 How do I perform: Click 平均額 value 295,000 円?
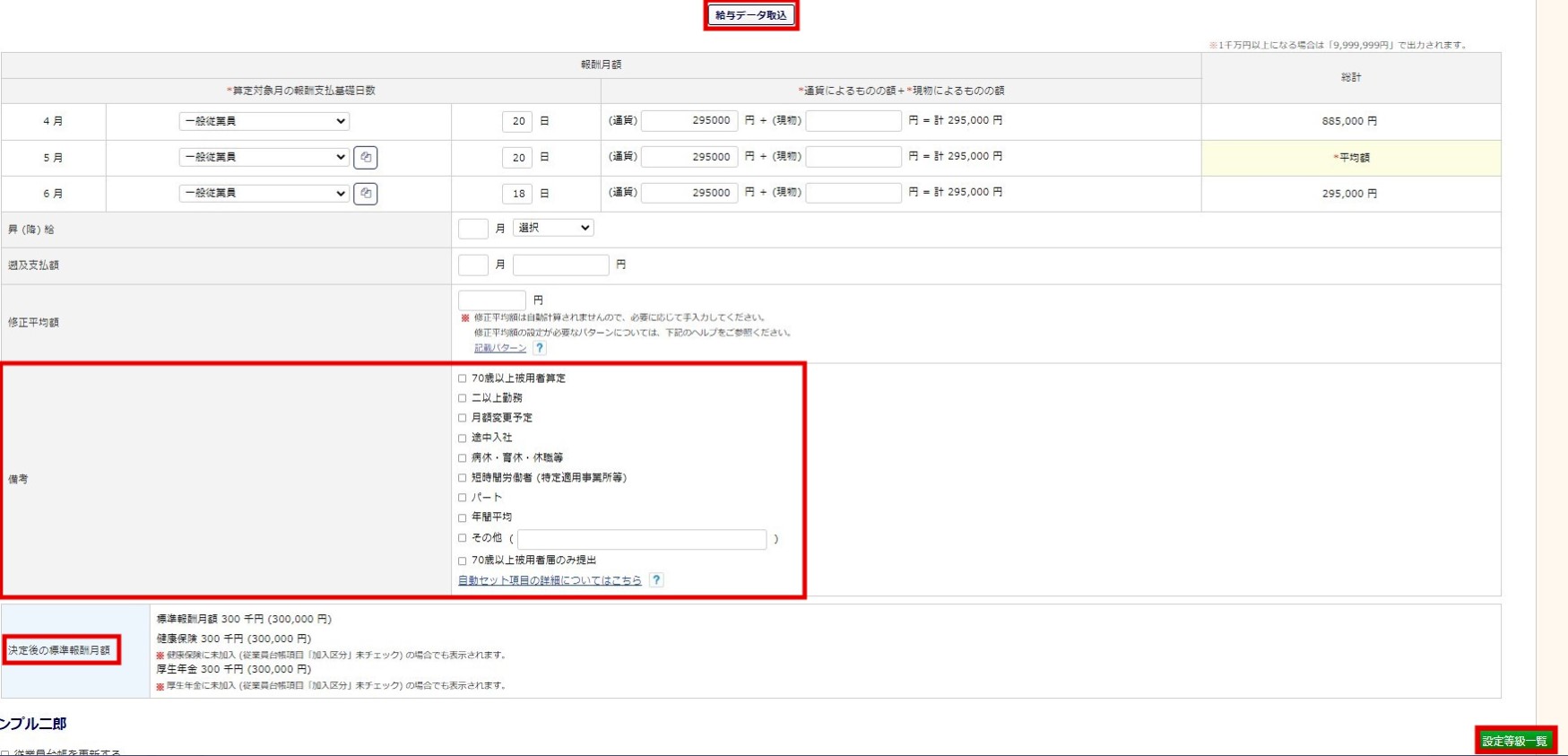1349,193
